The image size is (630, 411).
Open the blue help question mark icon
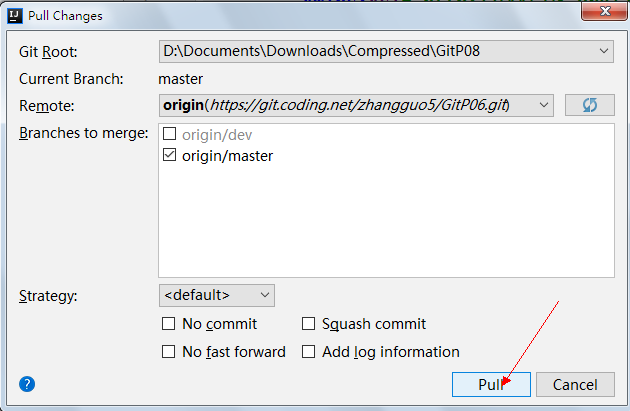[x=27, y=384]
